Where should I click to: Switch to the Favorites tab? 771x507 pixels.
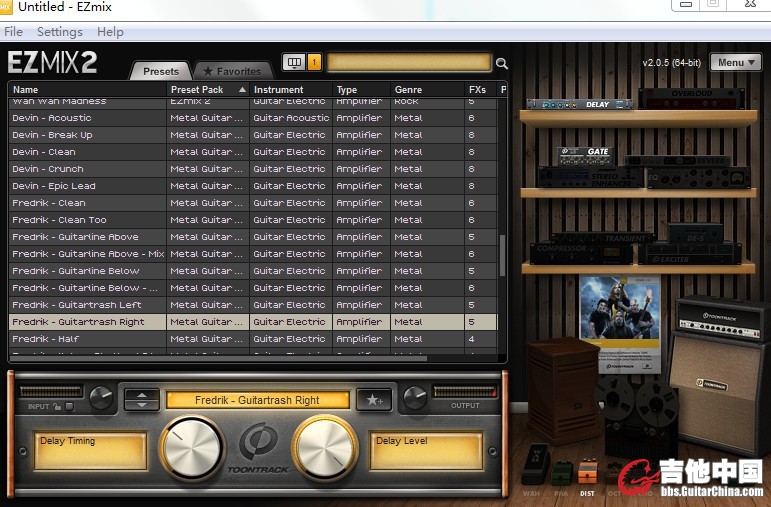[x=233, y=71]
